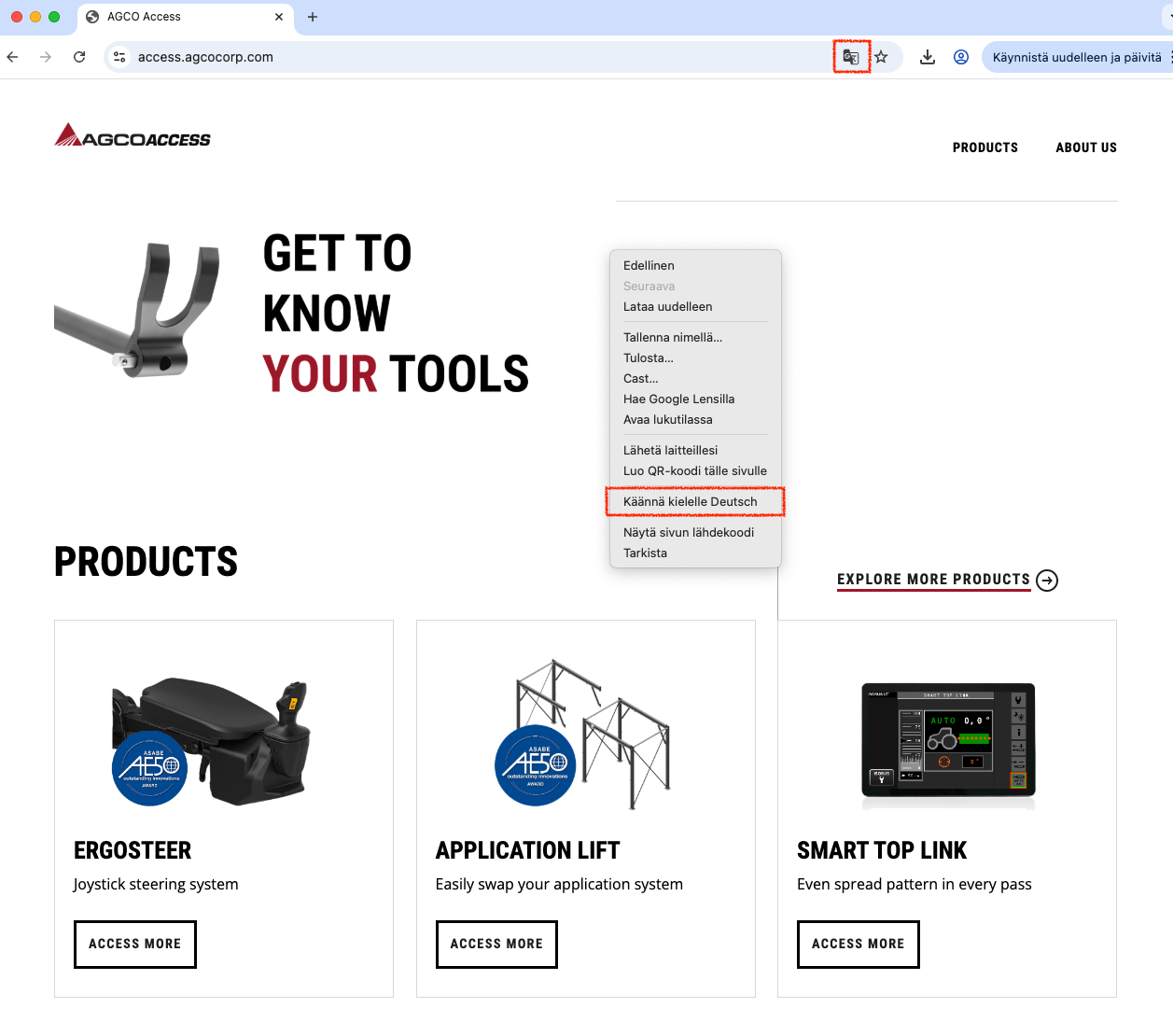The width and height of the screenshot is (1173, 1036).
Task: Click the ERGOSTEER product title
Action: [x=133, y=850]
